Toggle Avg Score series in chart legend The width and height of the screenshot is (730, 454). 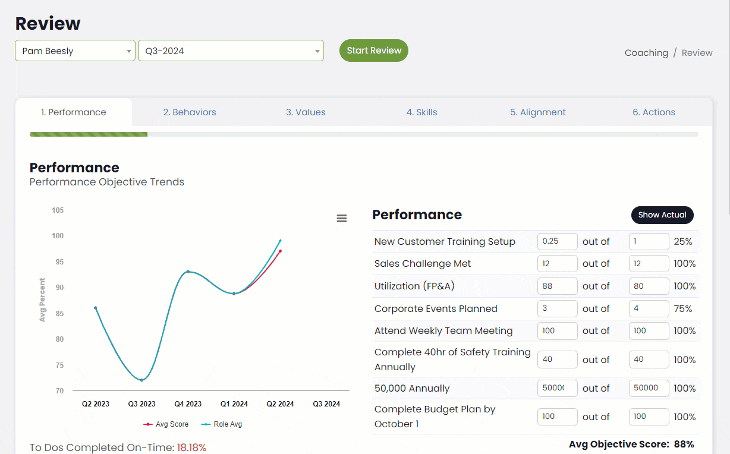coord(166,424)
